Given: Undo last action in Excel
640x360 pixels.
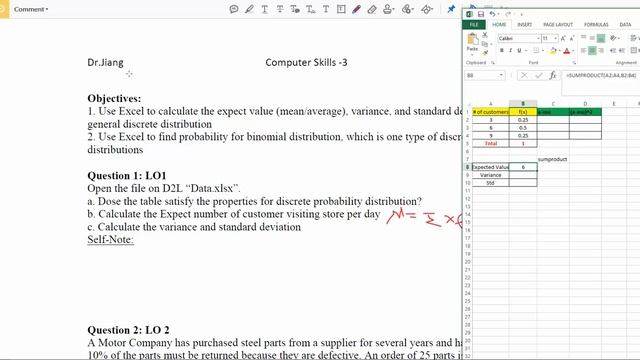Looking at the screenshot, I should 493,14.
